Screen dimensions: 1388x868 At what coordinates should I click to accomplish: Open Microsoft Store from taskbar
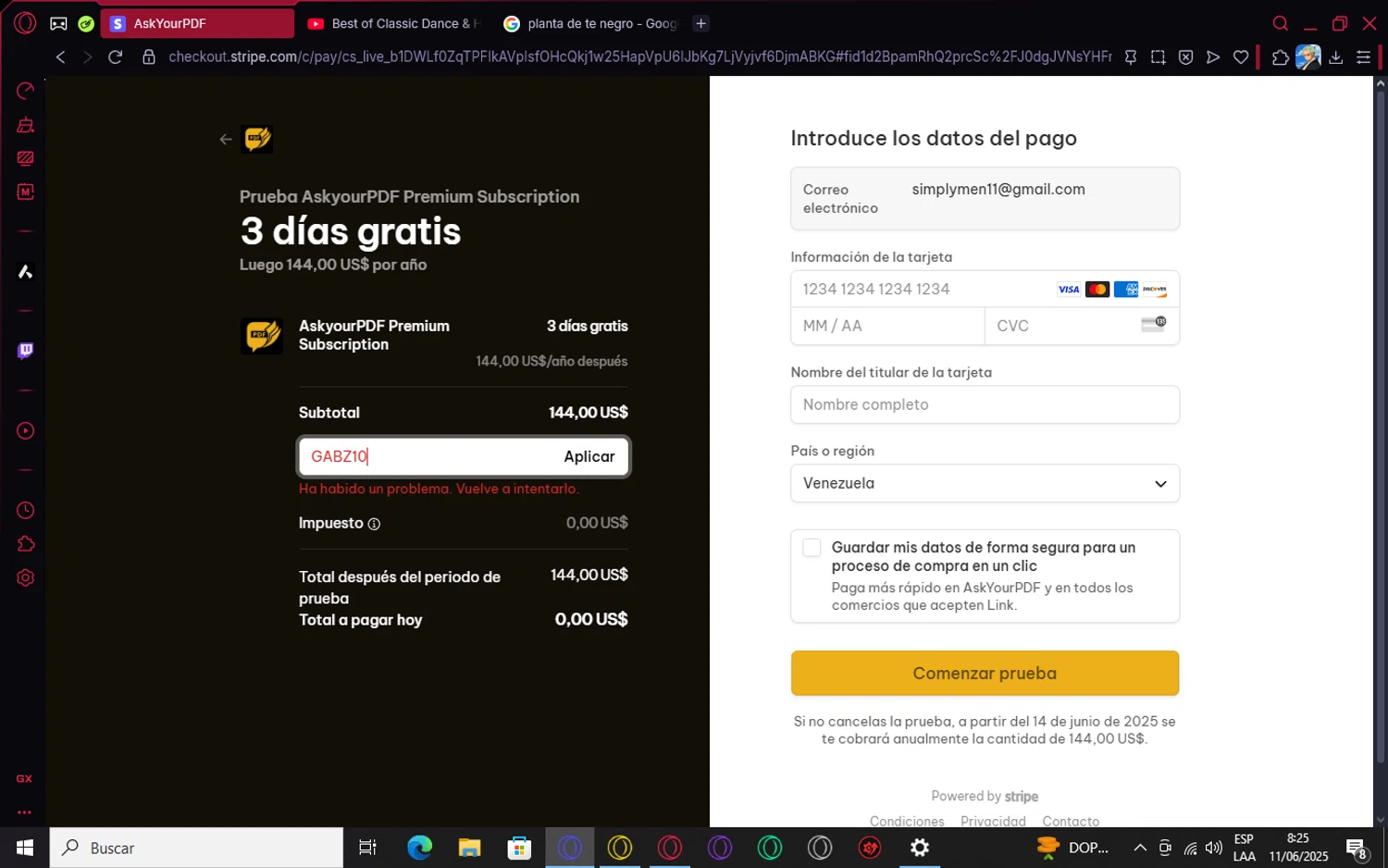point(519,848)
